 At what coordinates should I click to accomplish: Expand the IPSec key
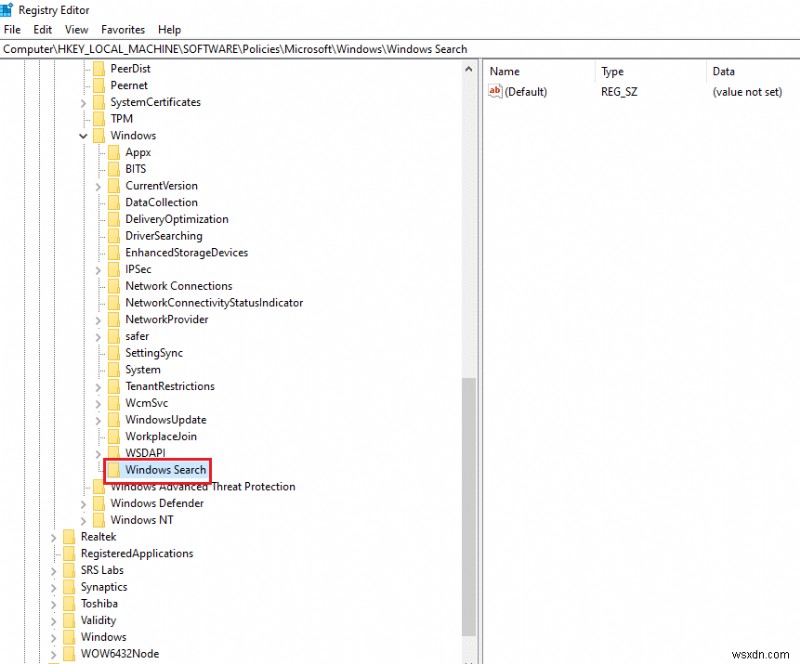click(98, 270)
